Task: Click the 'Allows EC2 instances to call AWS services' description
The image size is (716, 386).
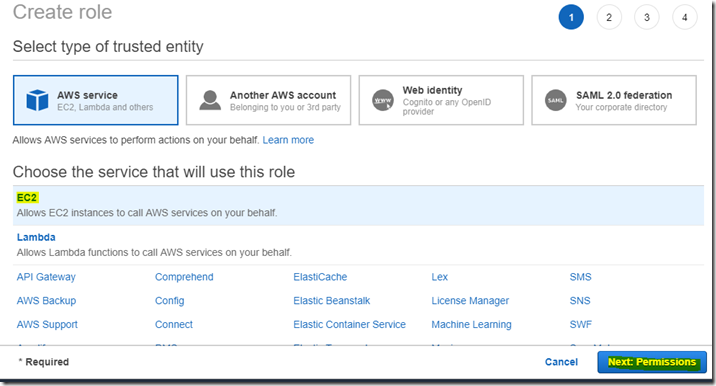Action: [147, 213]
